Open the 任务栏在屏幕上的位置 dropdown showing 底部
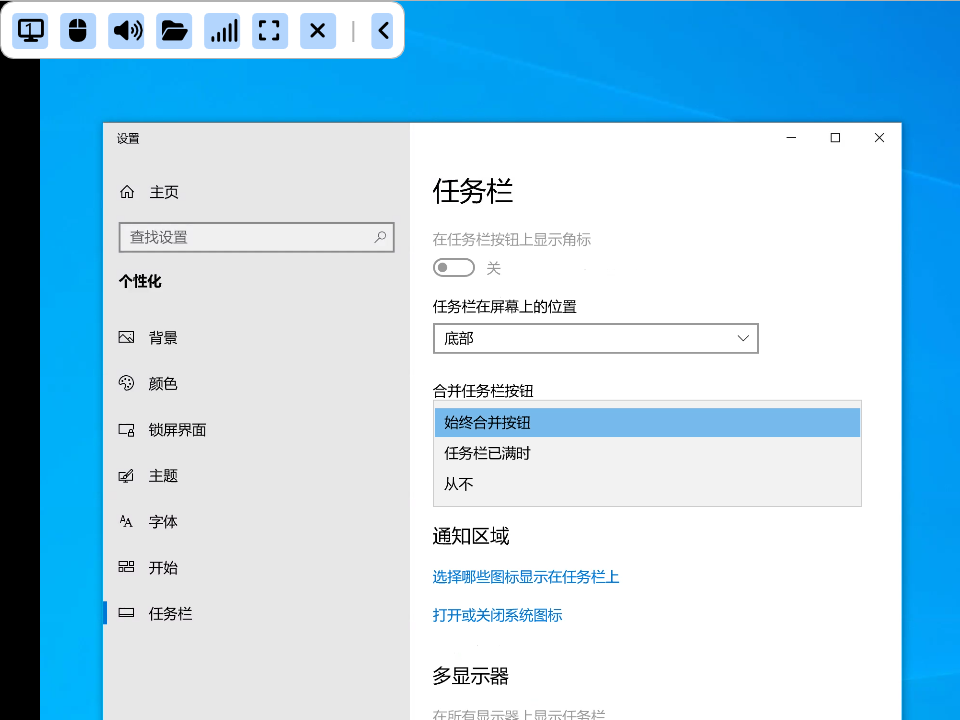The height and width of the screenshot is (720, 960). (596, 339)
